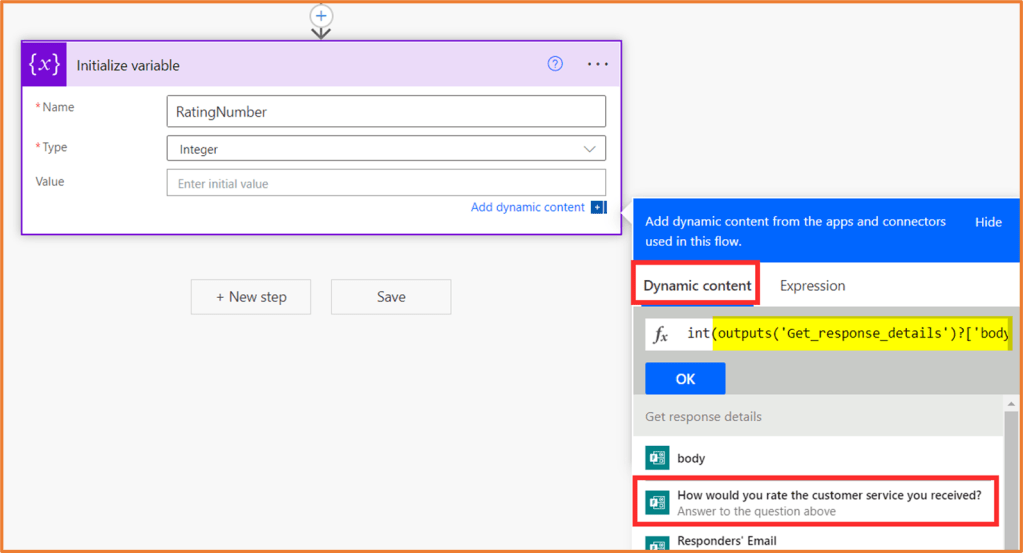The width and height of the screenshot is (1023, 553).
Task: Click the Initialize variable curly-brace icon
Action: (x=45, y=65)
